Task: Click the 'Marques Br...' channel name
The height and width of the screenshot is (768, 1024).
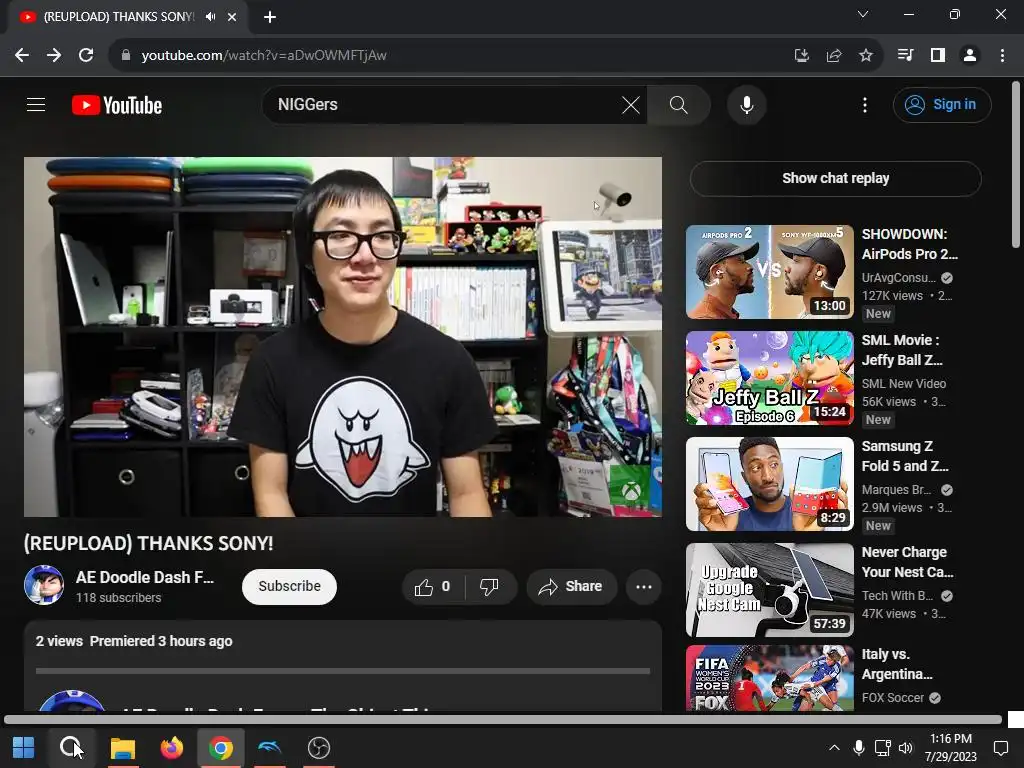Action: 896,490
